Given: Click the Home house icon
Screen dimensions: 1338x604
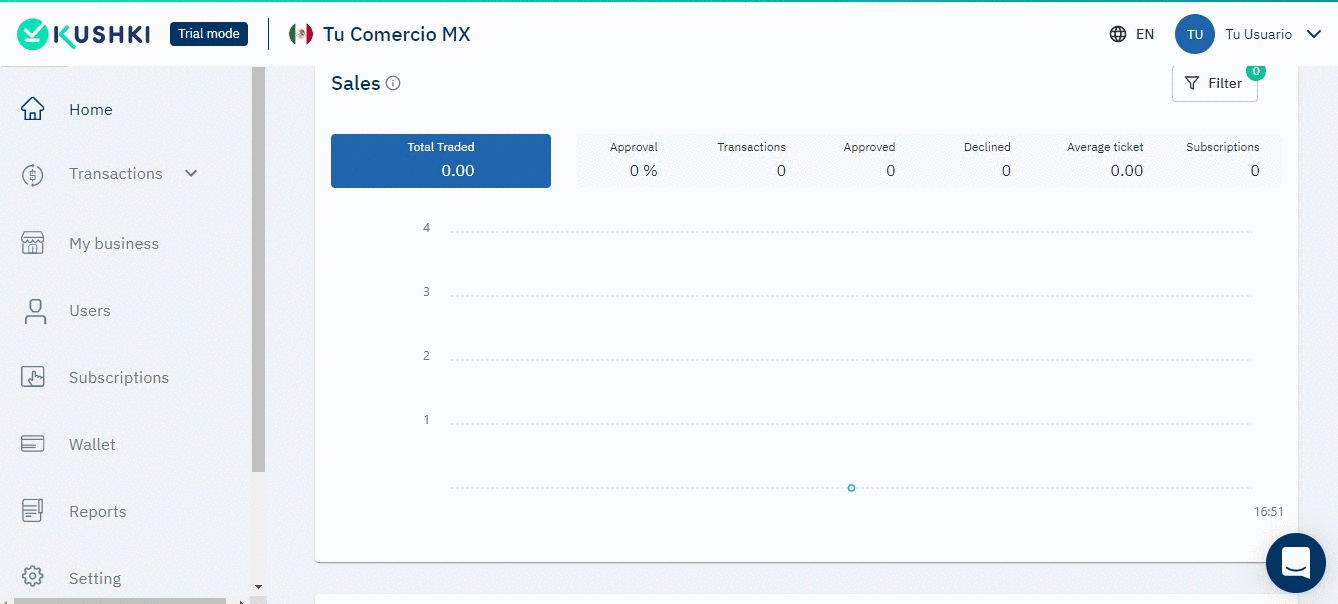Looking at the screenshot, I should 33,109.
